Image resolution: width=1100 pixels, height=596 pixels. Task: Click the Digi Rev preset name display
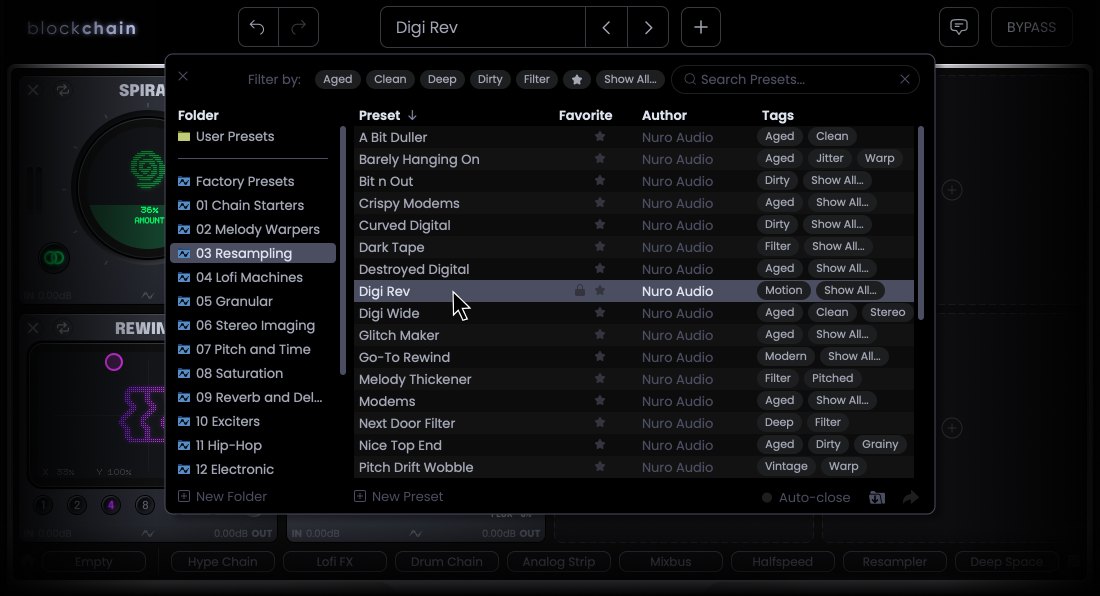[483, 27]
